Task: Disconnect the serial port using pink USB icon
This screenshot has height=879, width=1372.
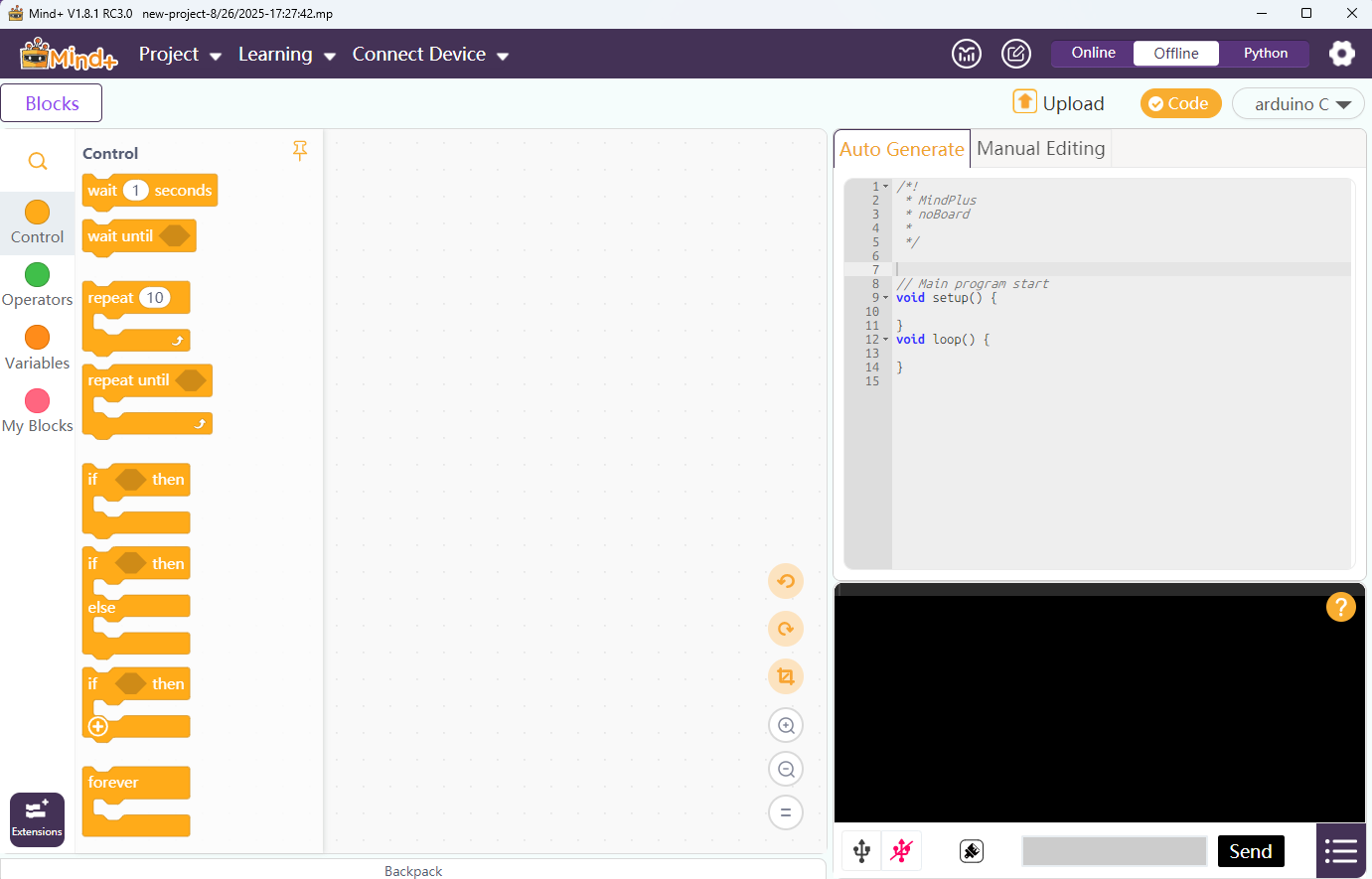Action: click(x=901, y=851)
